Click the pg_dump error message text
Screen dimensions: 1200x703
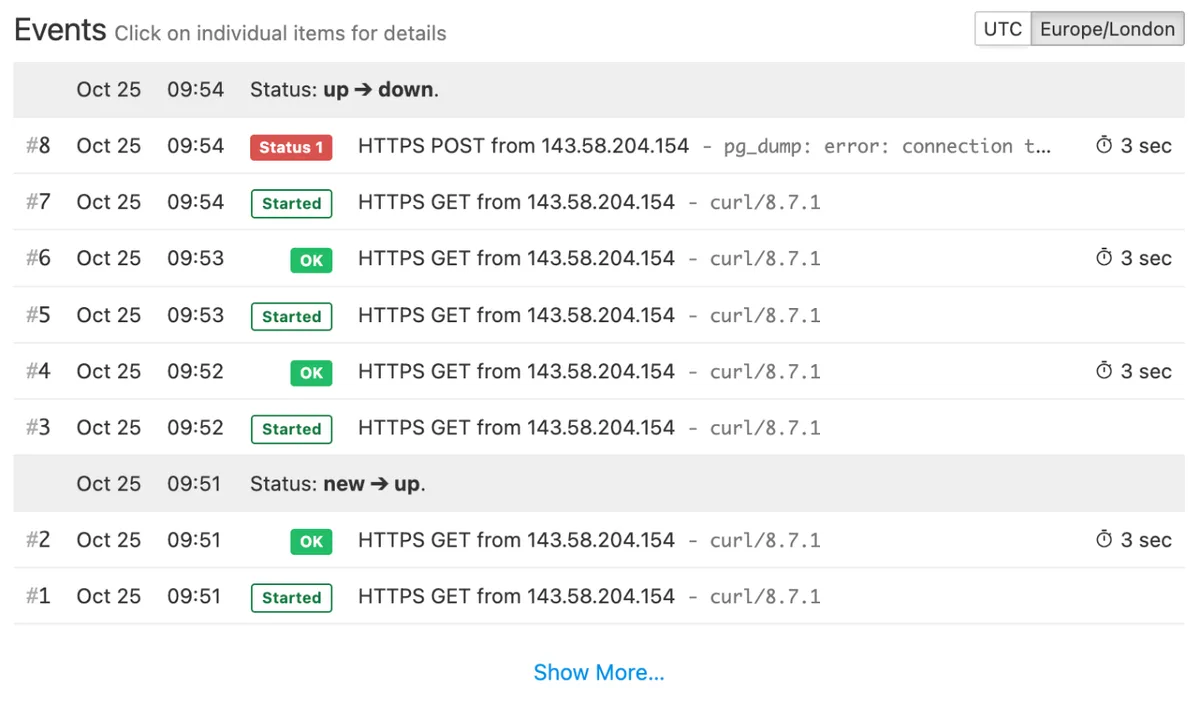(x=887, y=147)
